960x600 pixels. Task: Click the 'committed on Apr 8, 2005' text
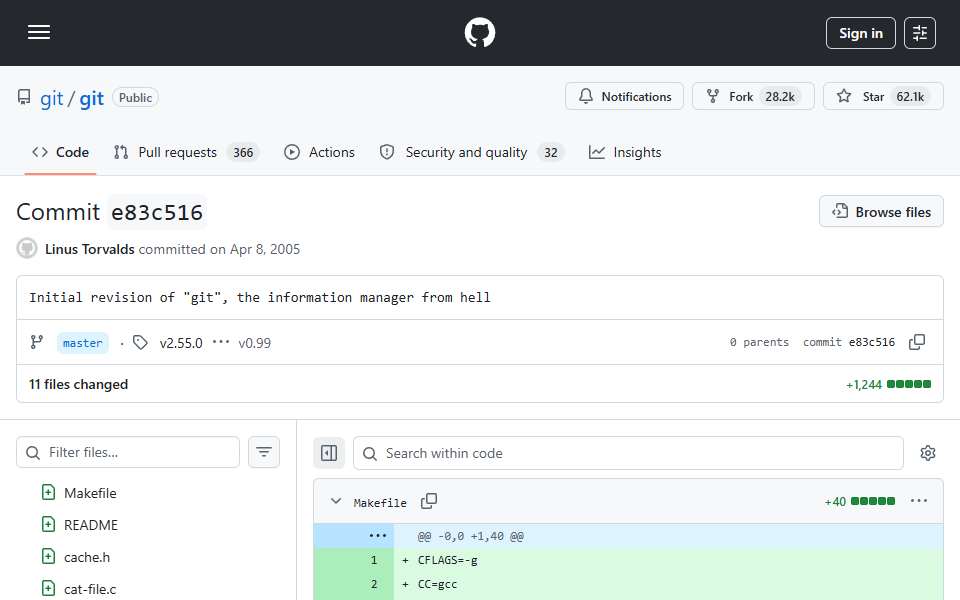click(x=219, y=249)
